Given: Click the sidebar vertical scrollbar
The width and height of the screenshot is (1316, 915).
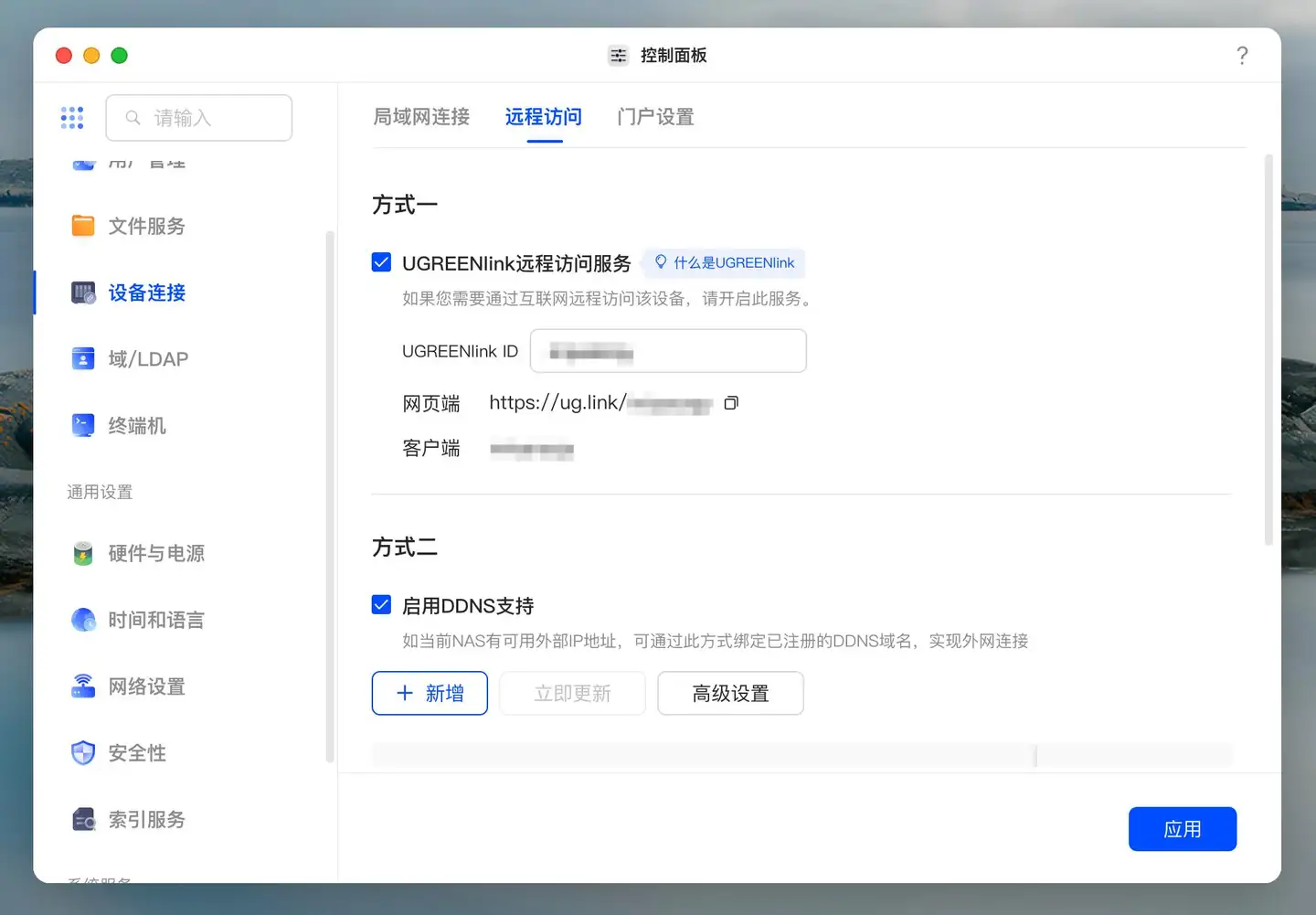Looking at the screenshot, I should pos(330,497).
